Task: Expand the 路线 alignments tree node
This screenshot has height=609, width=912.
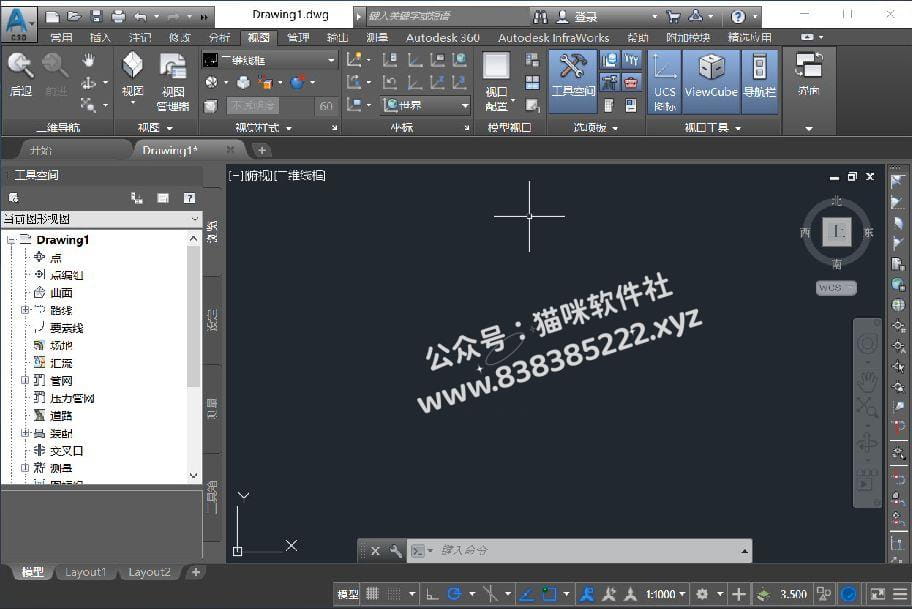Action: (24, 310)
